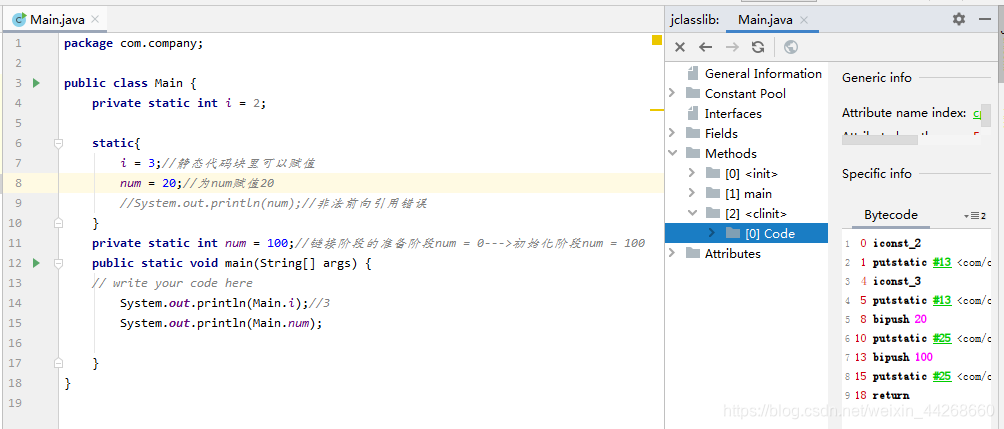Click the yellow inspection warning indicator atop editor
Screen dimensions: 1004x429
[657, 40]
